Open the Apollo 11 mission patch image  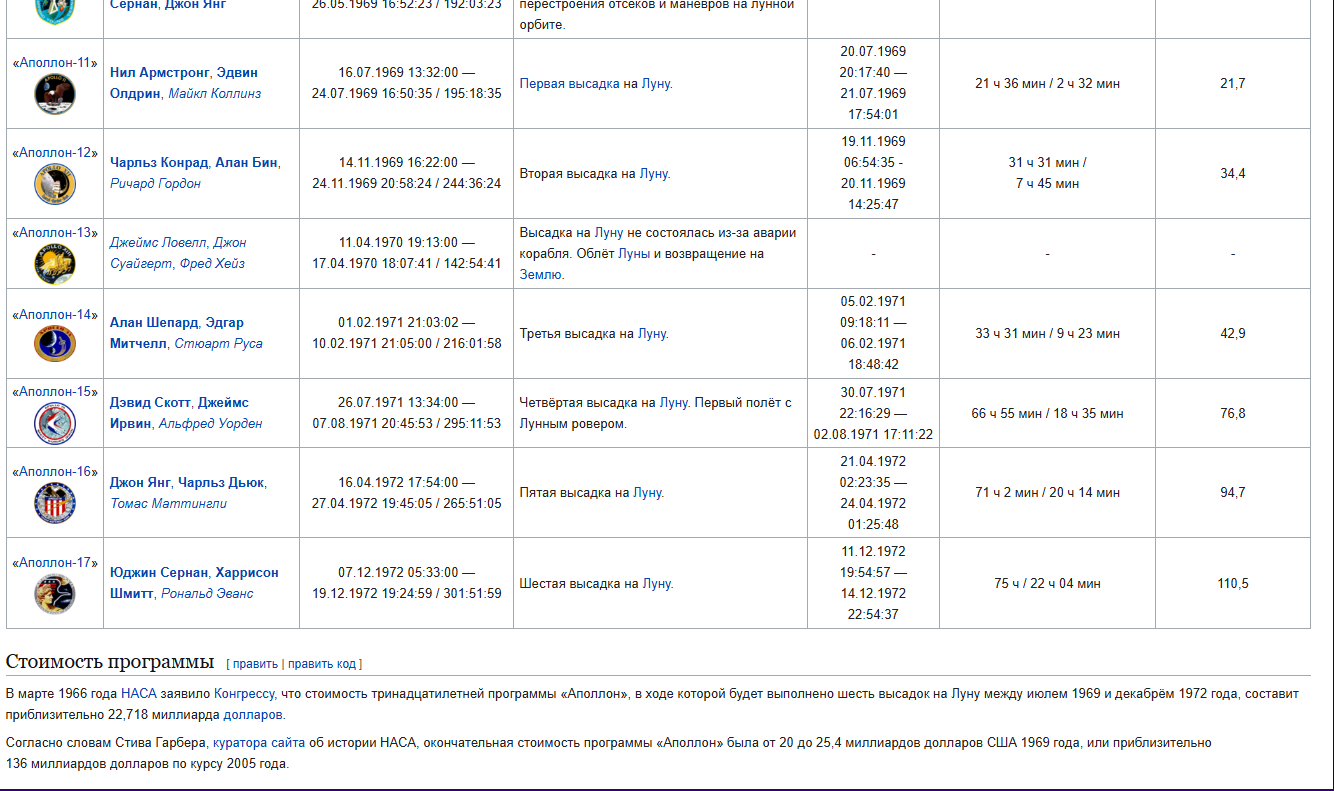pos(55,94)
